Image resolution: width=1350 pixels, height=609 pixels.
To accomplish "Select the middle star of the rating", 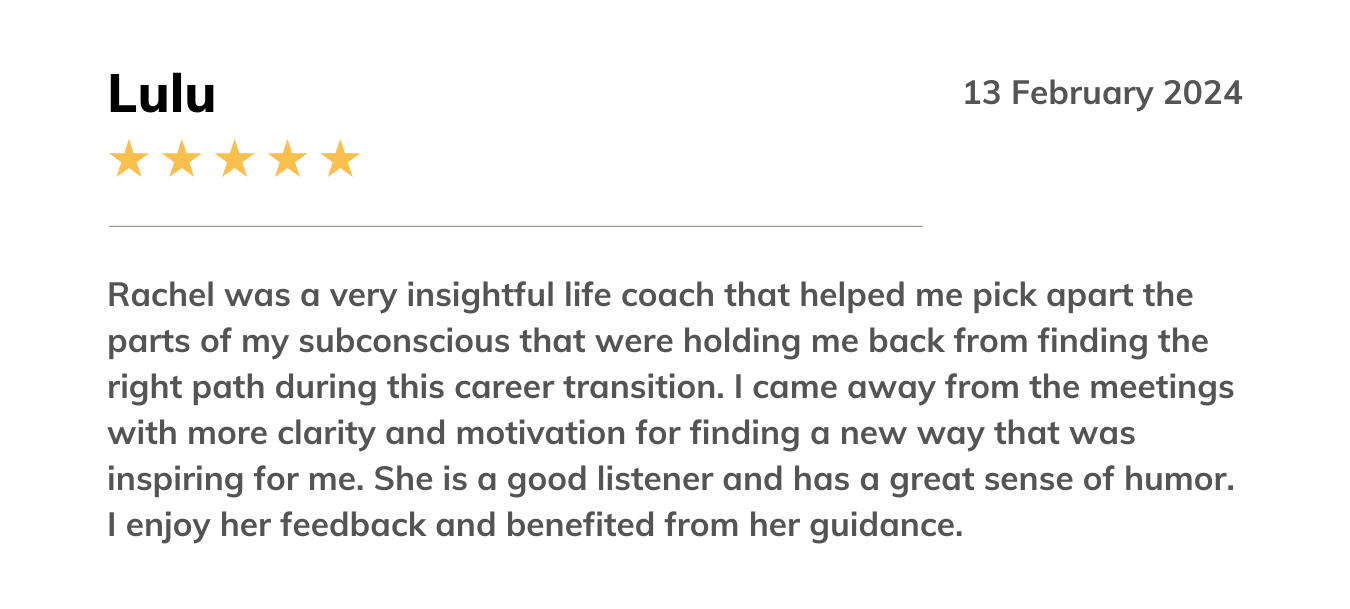I will [234, 159].
